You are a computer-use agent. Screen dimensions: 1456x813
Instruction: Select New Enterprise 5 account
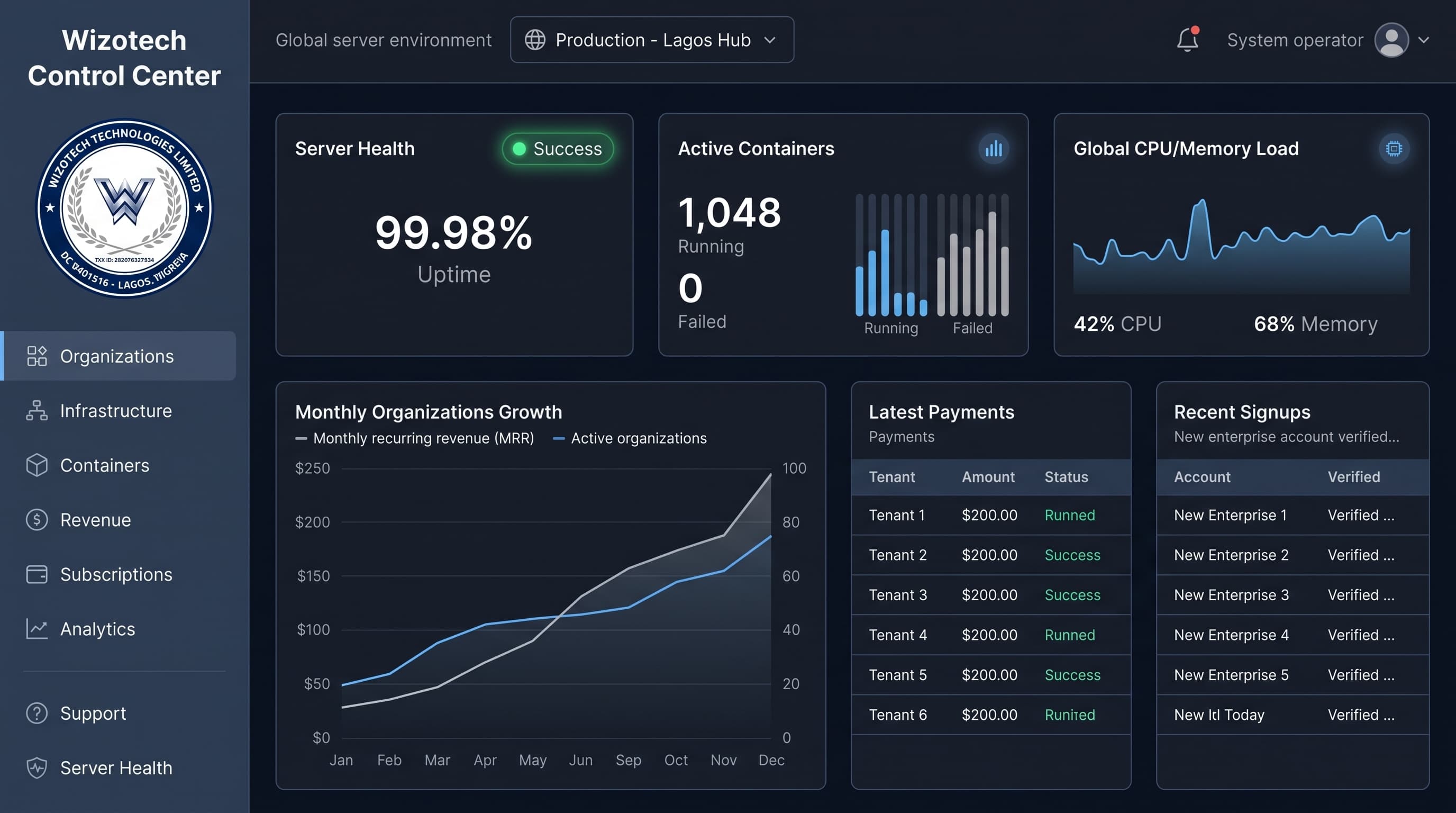(1231, 674)
